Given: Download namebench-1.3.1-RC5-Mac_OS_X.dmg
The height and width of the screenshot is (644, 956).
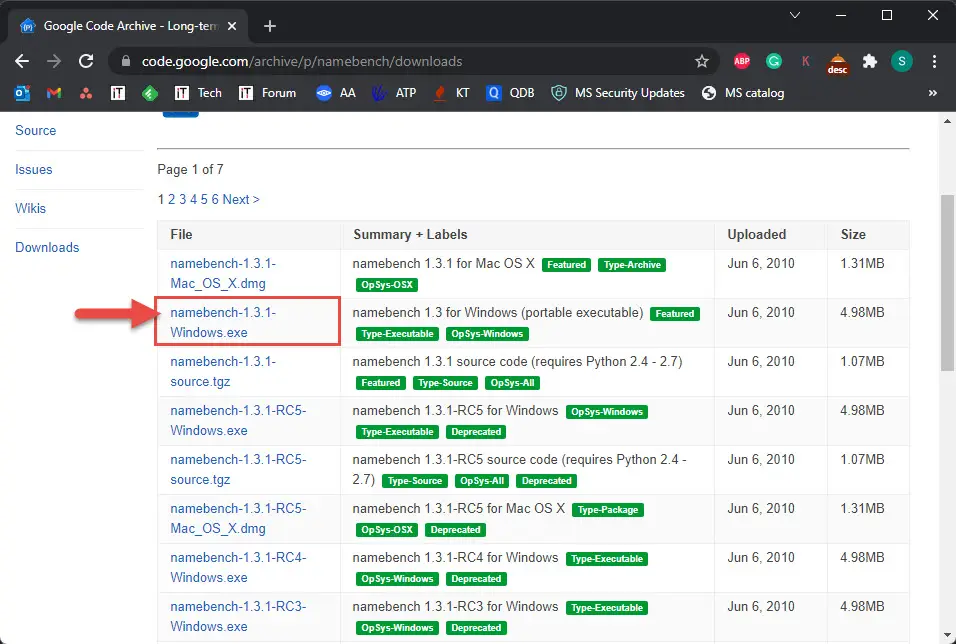Looking at the screenshot, I should pos(238,518).
